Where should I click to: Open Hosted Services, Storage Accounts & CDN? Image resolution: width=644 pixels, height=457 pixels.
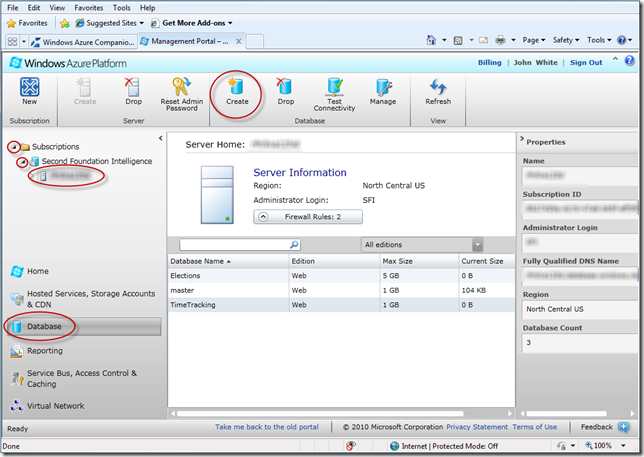(x=83, y=299)
